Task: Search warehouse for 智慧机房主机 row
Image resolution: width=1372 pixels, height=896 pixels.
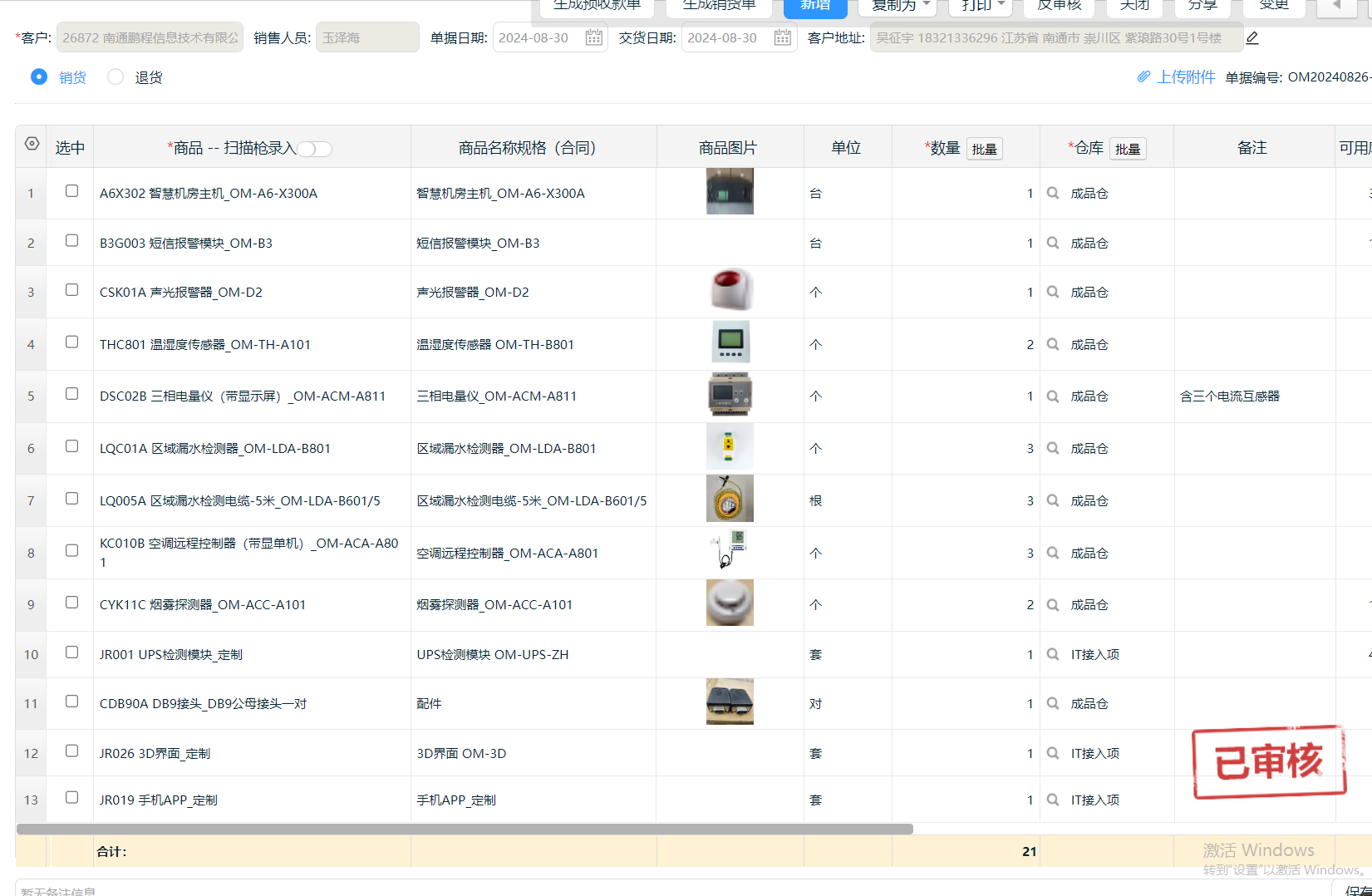Action: (1053, 193)
